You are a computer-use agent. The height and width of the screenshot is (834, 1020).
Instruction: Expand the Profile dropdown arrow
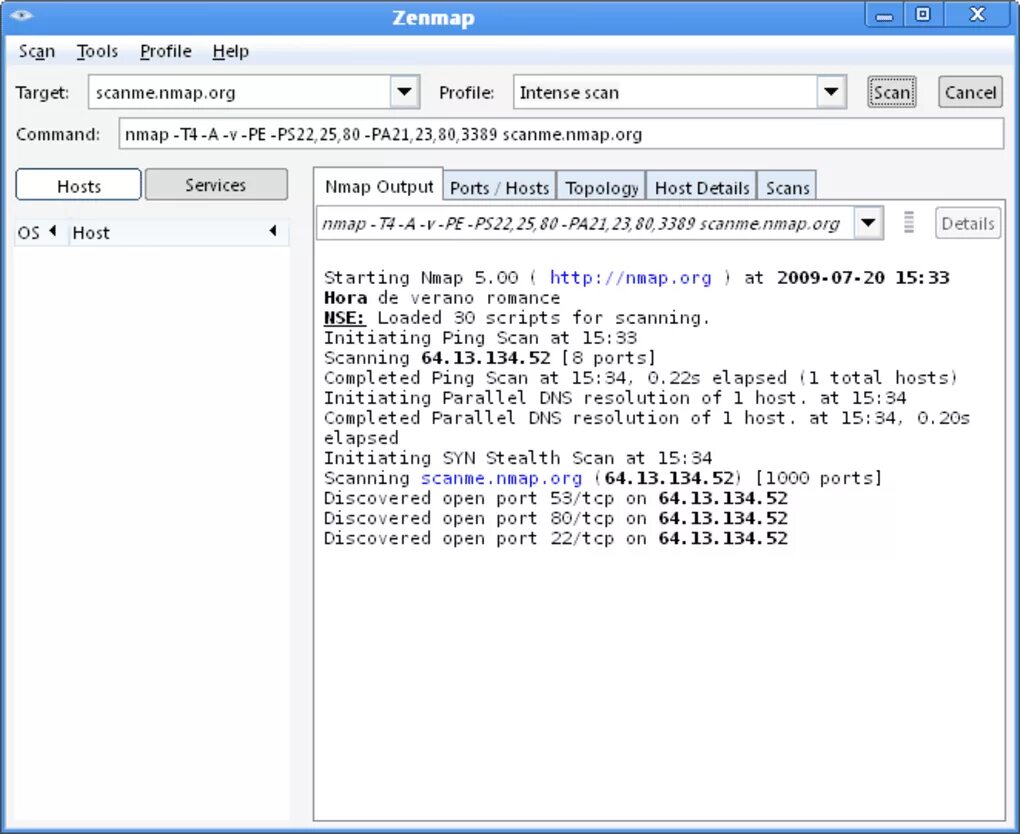point(831,92)
